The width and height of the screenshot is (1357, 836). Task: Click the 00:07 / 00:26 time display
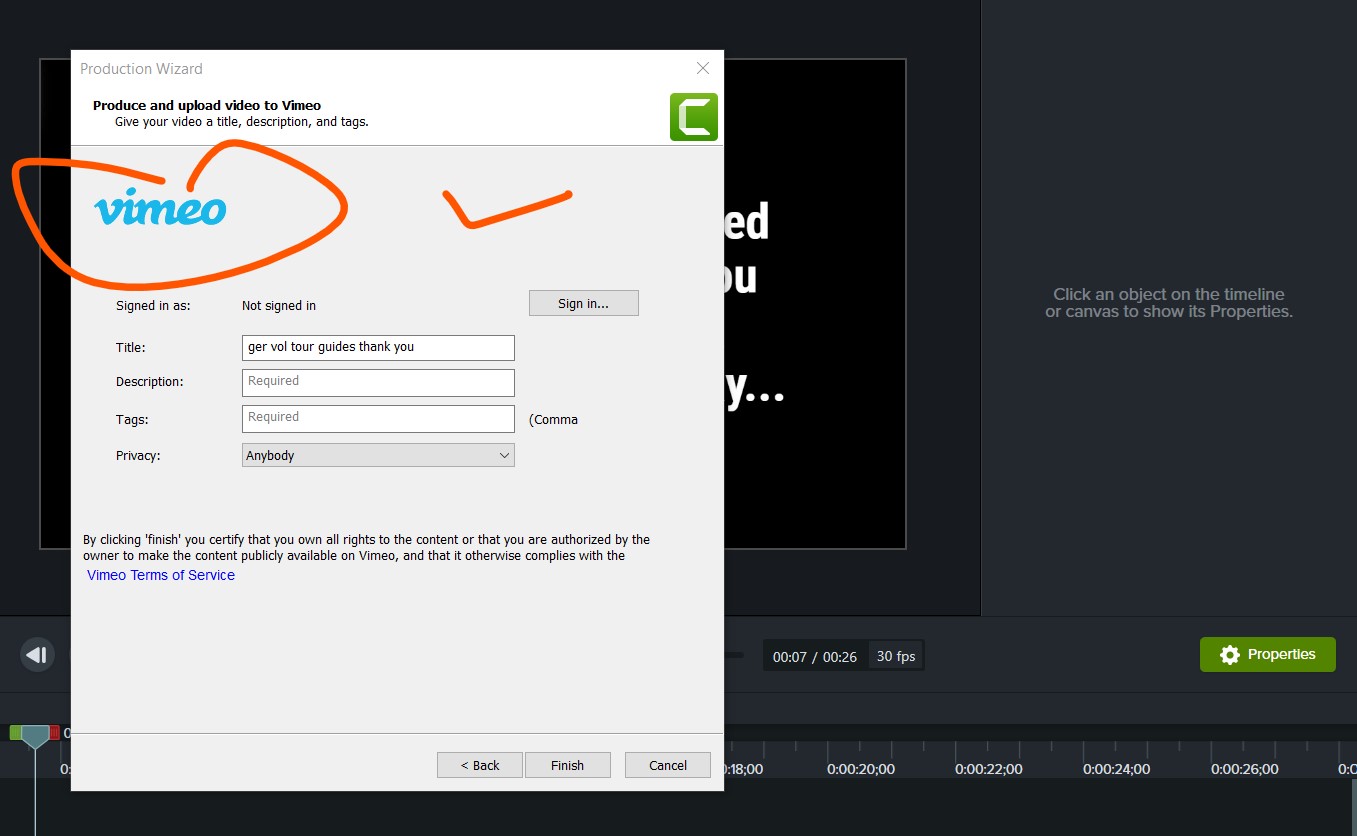pos(814,657)
